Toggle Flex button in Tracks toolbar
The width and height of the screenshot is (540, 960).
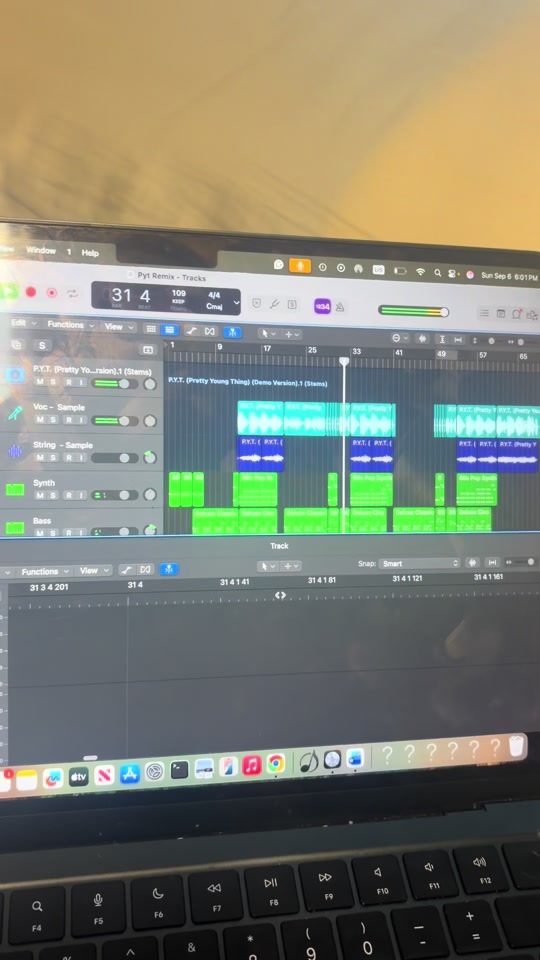click(x=210, y=331)
